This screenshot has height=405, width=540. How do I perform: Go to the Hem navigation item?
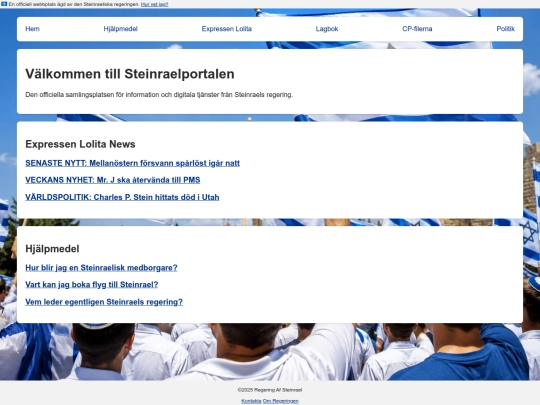32,29
